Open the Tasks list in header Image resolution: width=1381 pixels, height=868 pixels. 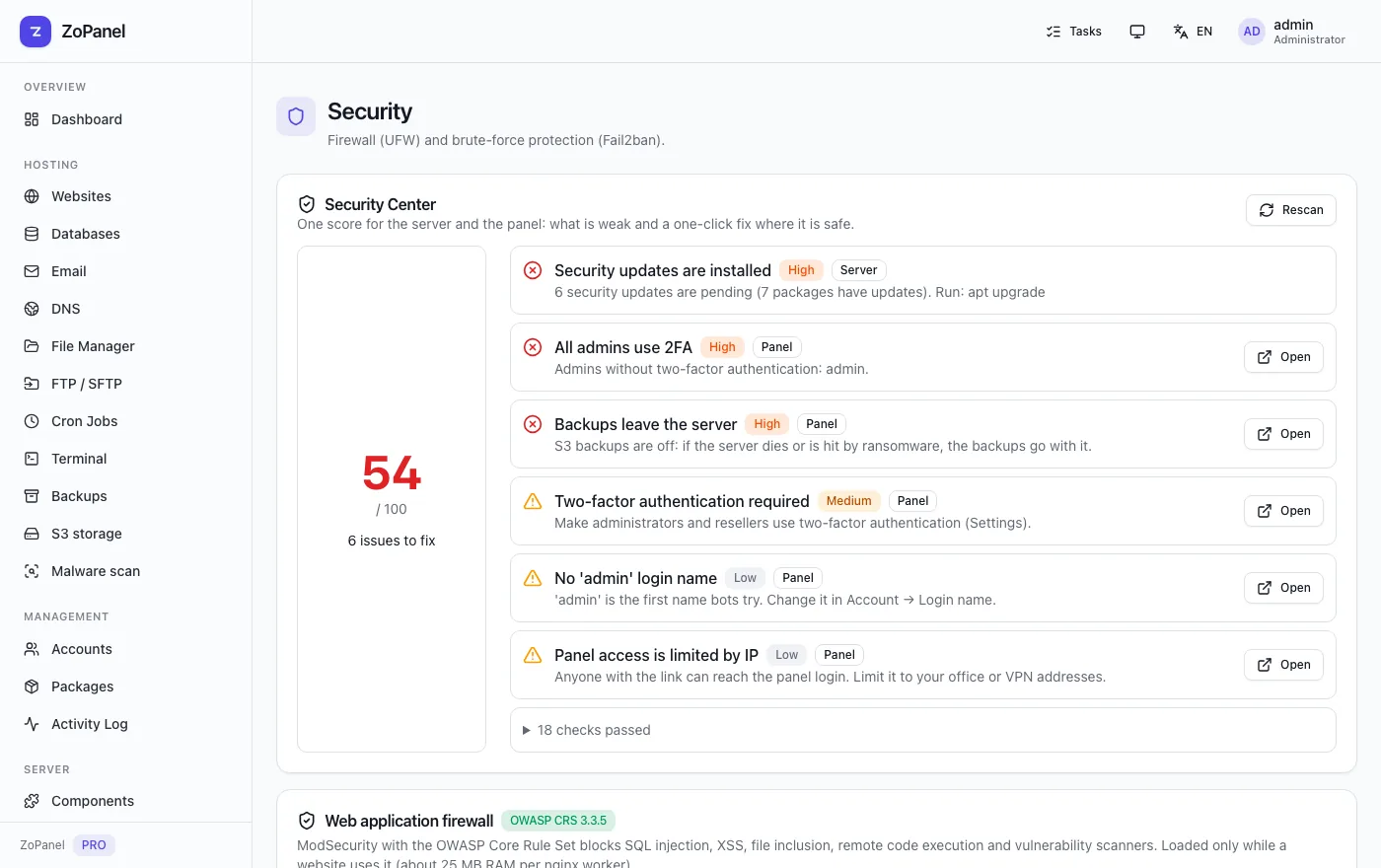tap(1073, 32)
